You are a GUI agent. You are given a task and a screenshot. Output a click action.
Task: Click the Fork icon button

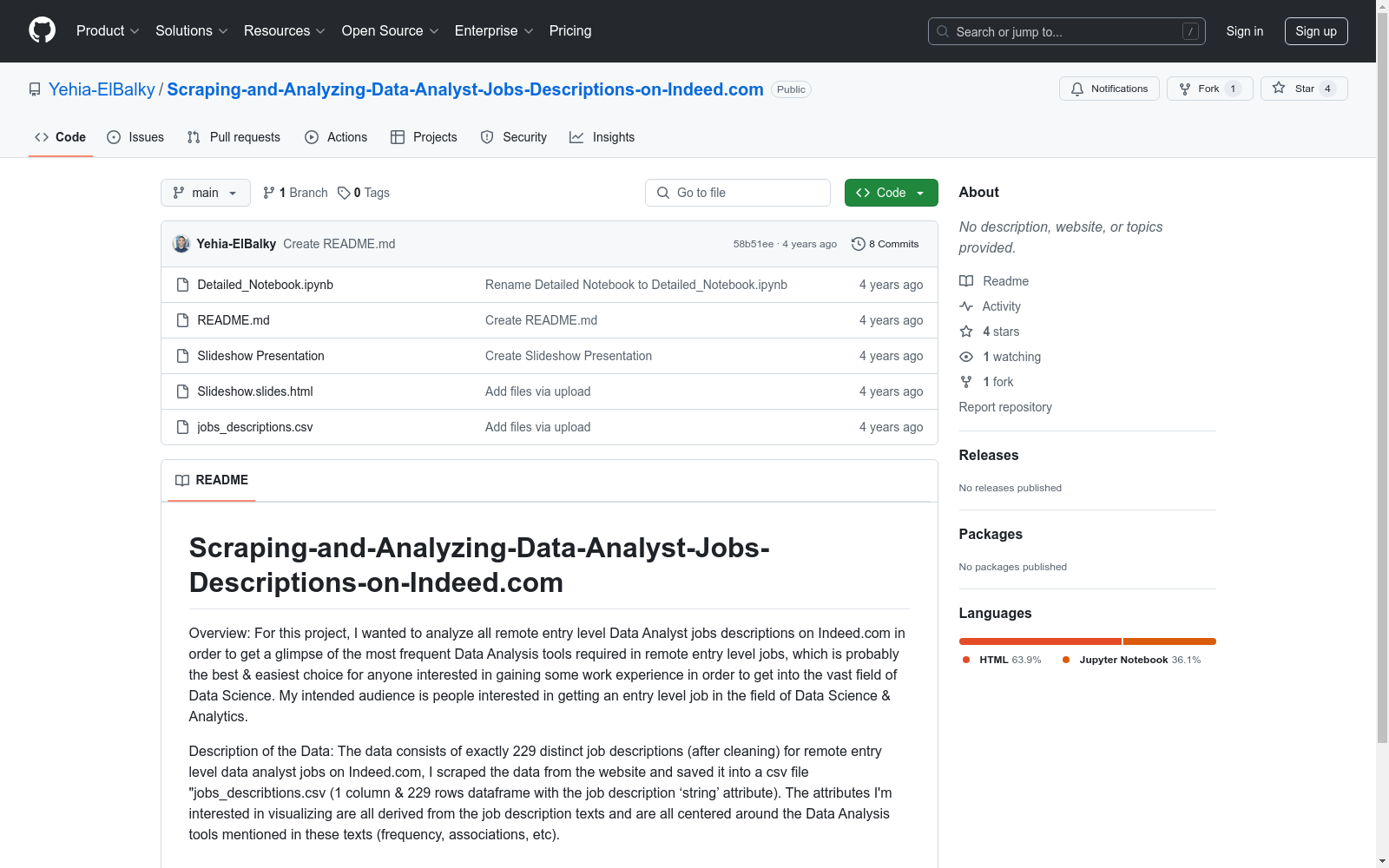tap(1185, 89)
